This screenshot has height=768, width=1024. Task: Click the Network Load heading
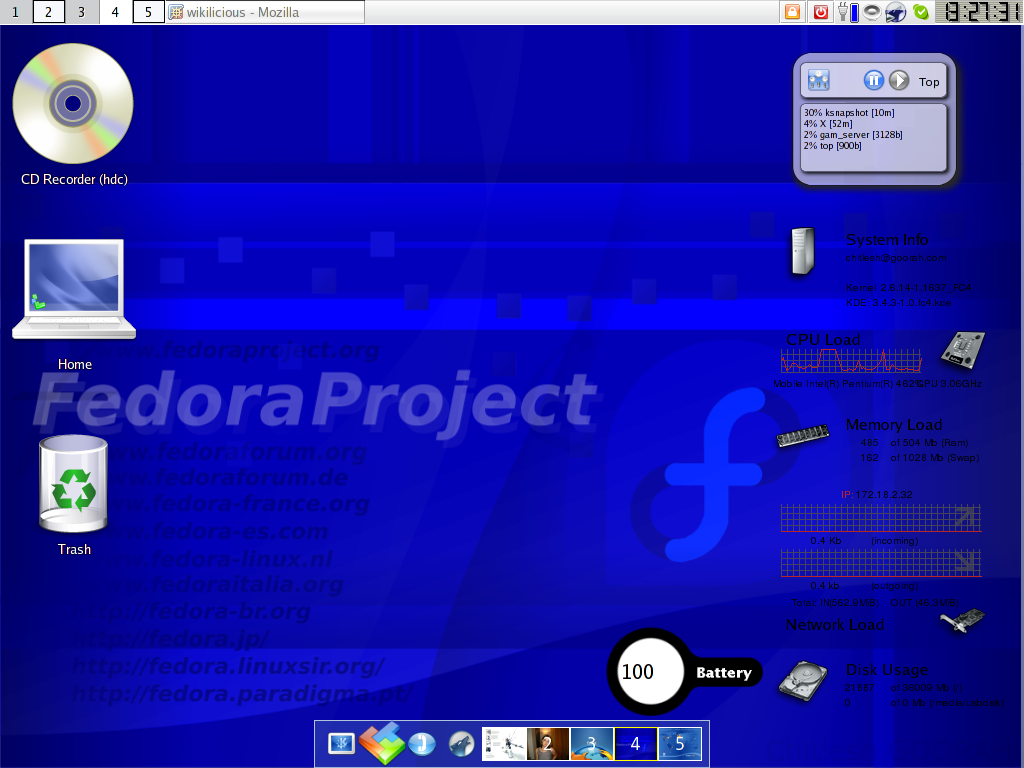point(835,625)
